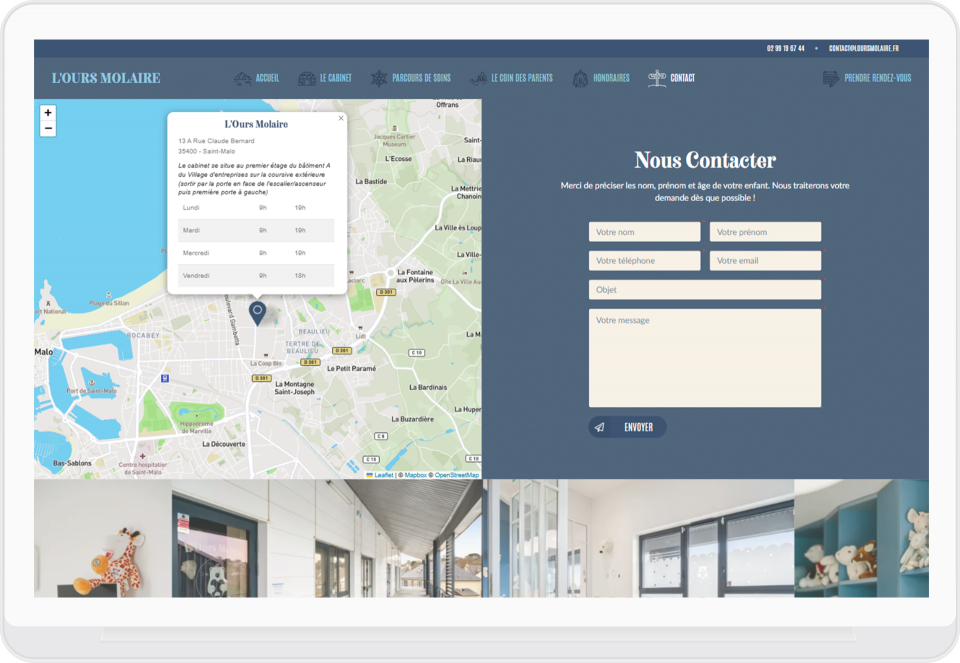960x663 pixels.
Task: Click the Votre message text area
Action: point(705,358)
